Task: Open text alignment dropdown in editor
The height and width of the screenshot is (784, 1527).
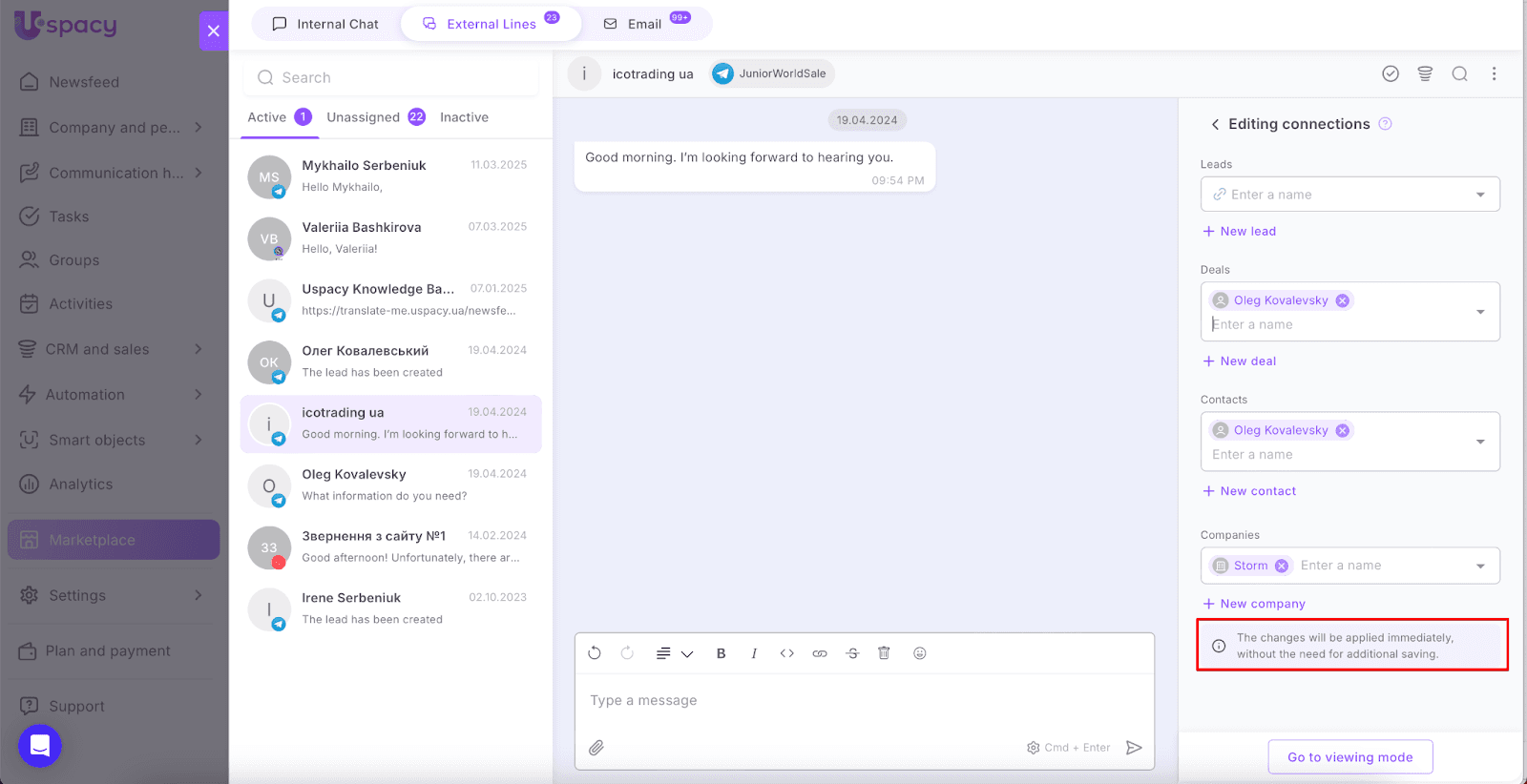Action: pos(674,653)
